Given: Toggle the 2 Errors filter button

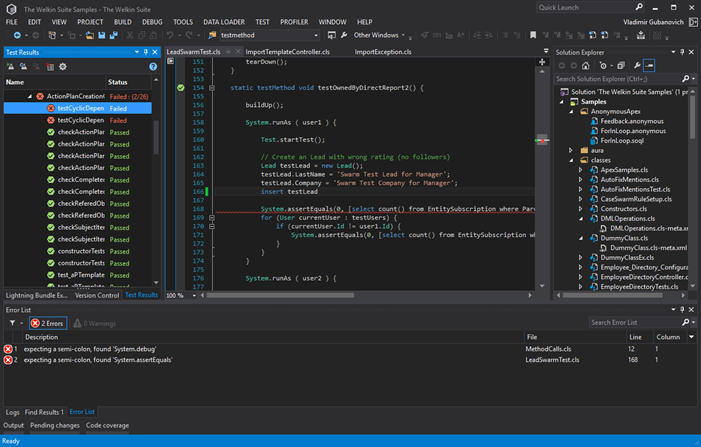Looking at the screenshot, I should click(48, 323).
